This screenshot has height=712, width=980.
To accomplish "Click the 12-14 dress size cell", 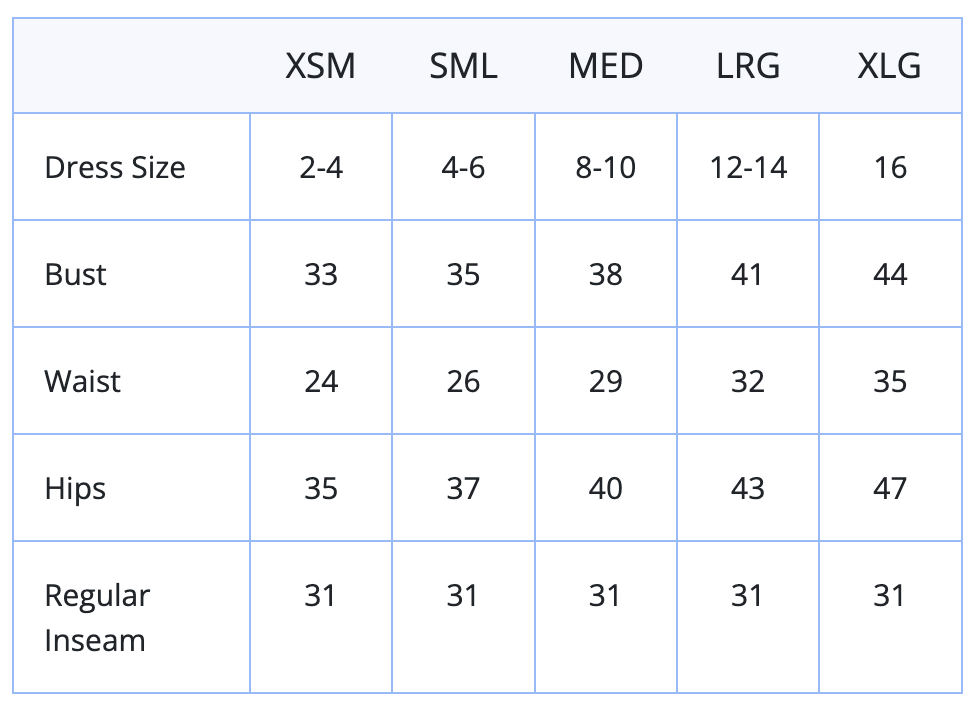I will (x=748, y=168).
